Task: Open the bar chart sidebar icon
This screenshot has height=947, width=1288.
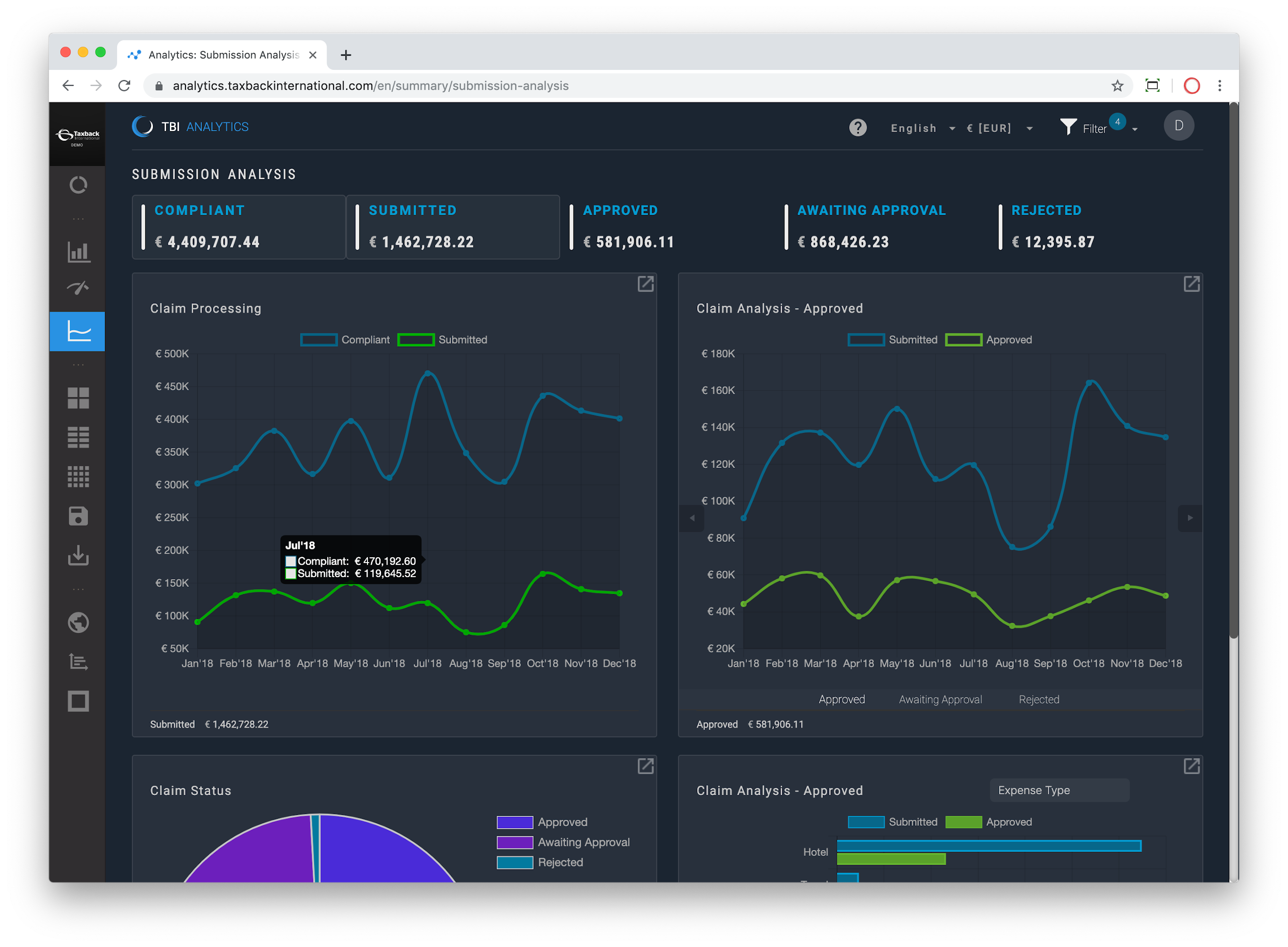Action: point(78,251)
